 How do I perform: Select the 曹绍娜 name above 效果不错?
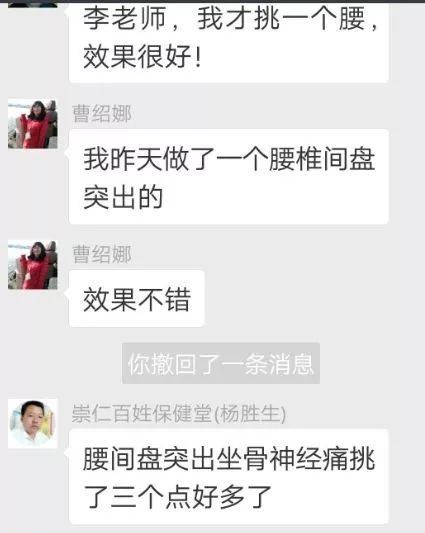pyautogui.click(x=102, y=254)
